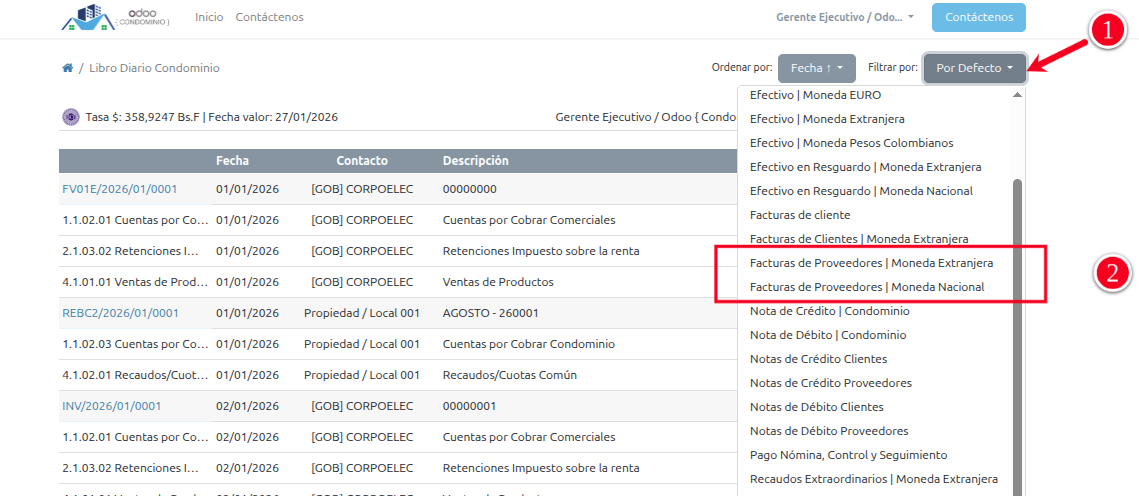
Task: Select Facturas de Proveedores Moneda Nacional filter
Action: click(867, 287)
